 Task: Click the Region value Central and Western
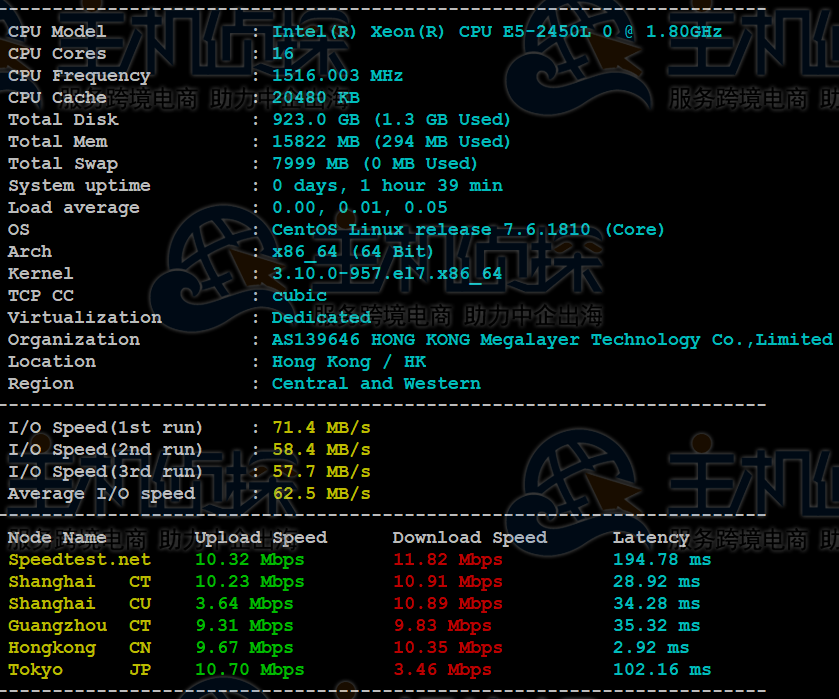click(x=376, y=383)
